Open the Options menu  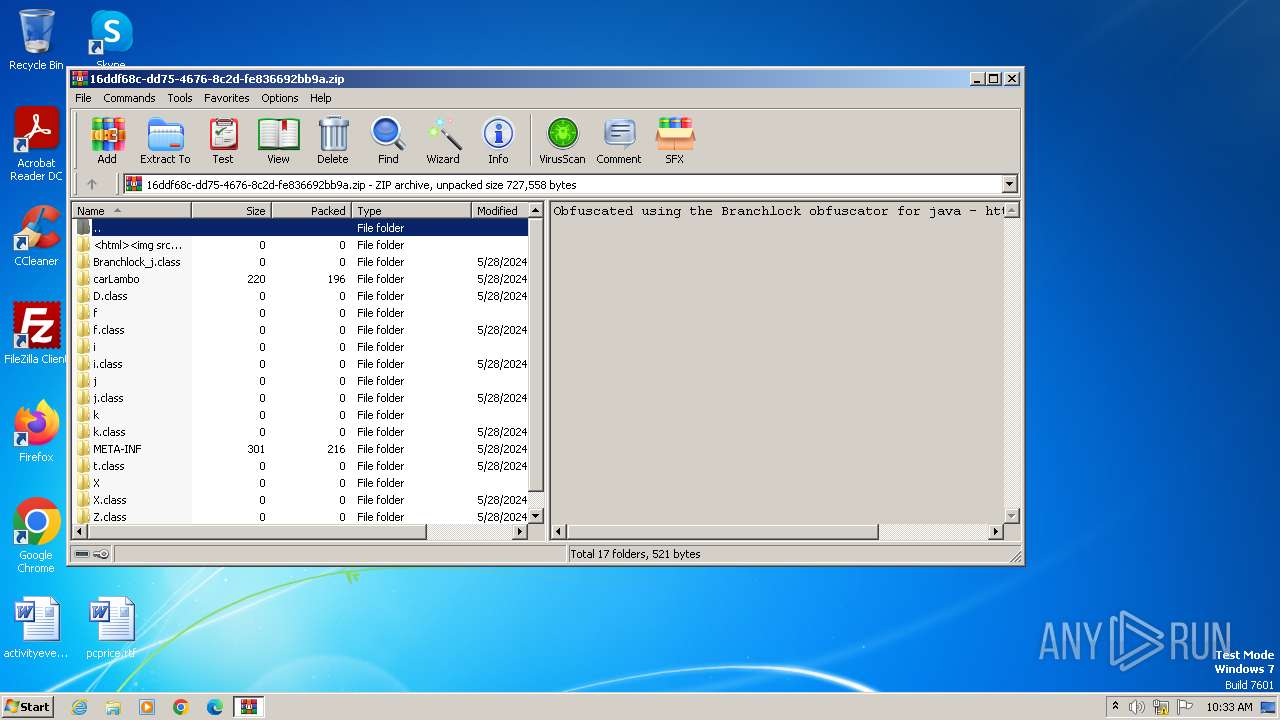[280, 98]
